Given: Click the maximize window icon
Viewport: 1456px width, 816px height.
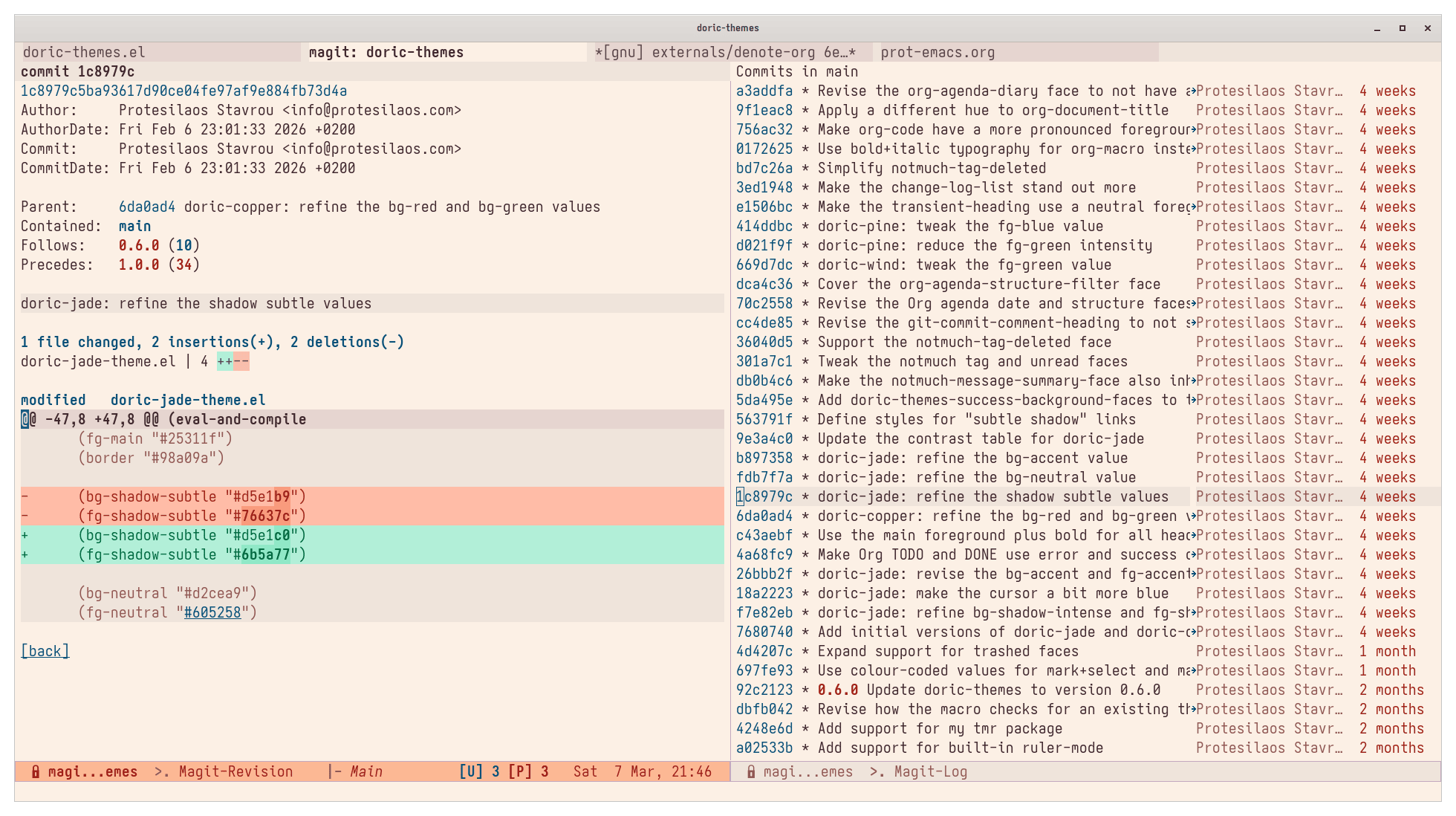Looking at the screenshot, I should pyautogui.click(x=1403, y=28).
